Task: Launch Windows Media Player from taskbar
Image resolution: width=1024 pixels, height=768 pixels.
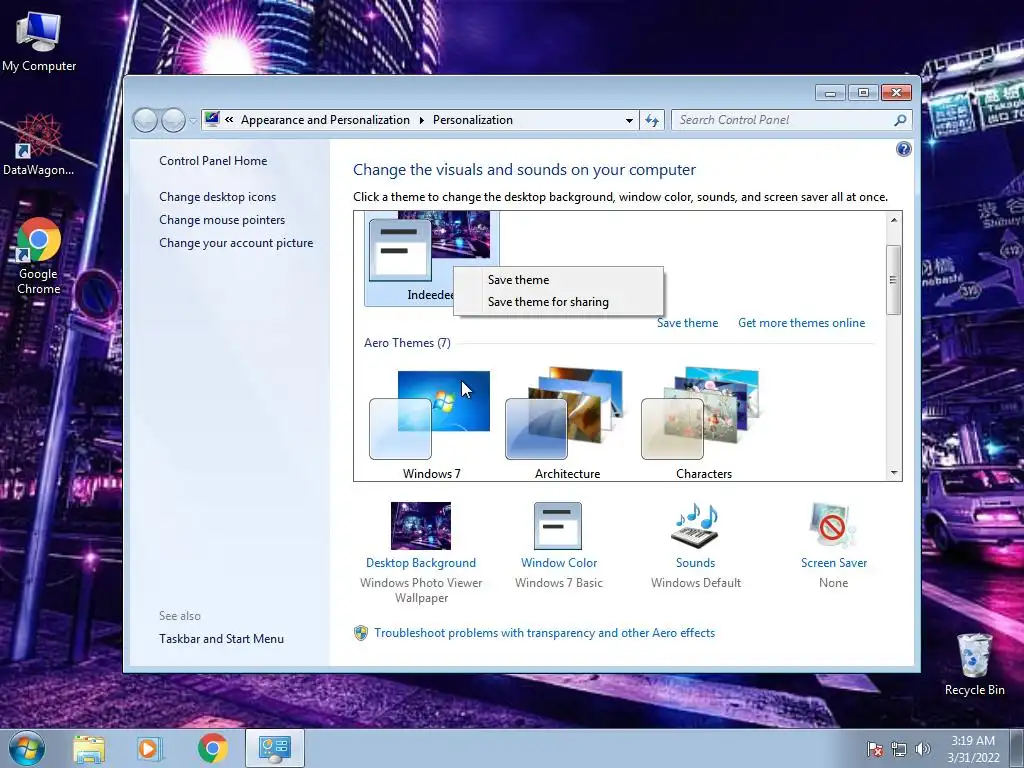Action: pyautogui.click(x=150, y=749)
